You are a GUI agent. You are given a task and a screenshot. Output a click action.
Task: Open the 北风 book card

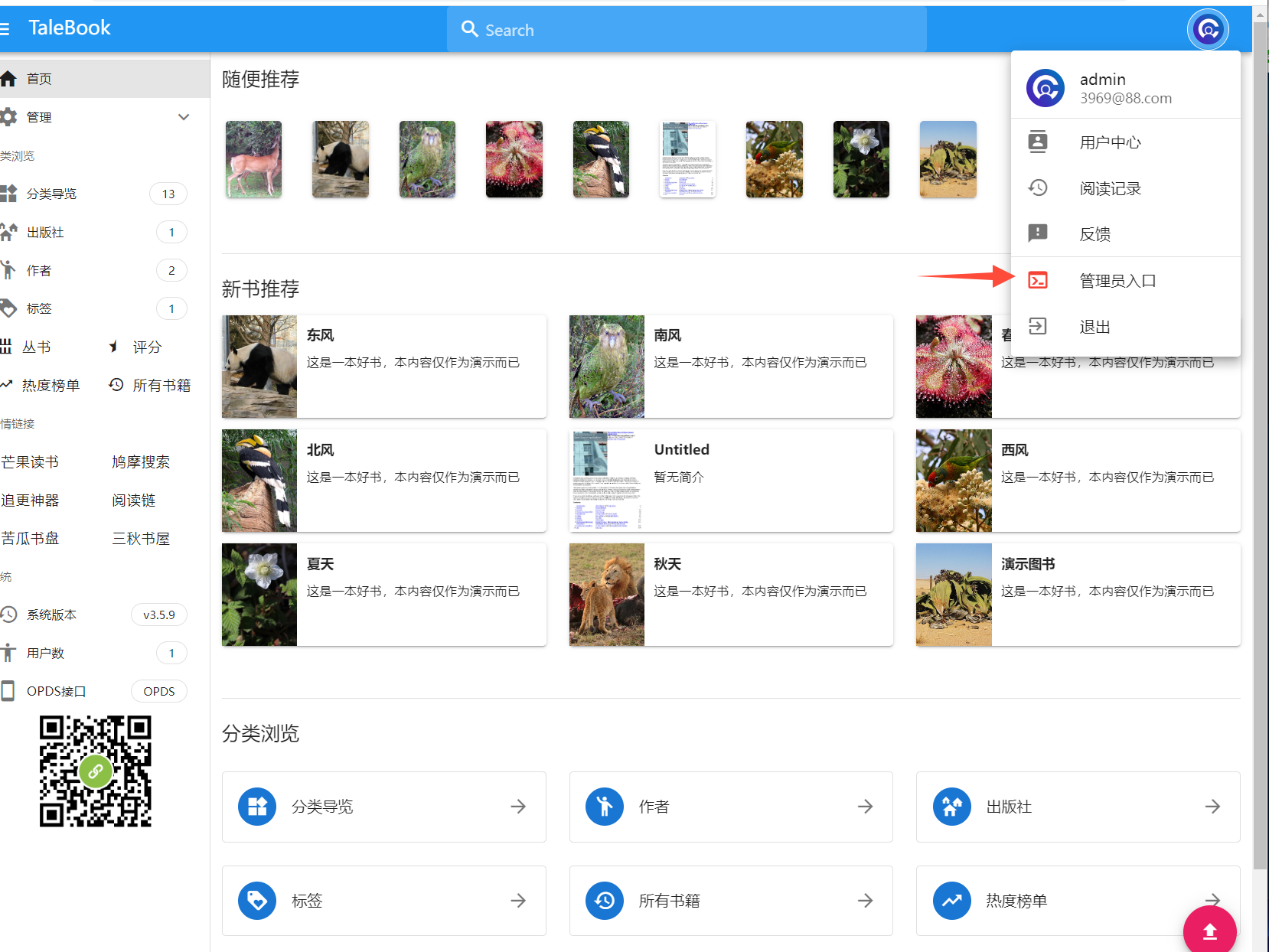(x=384, y=481)
